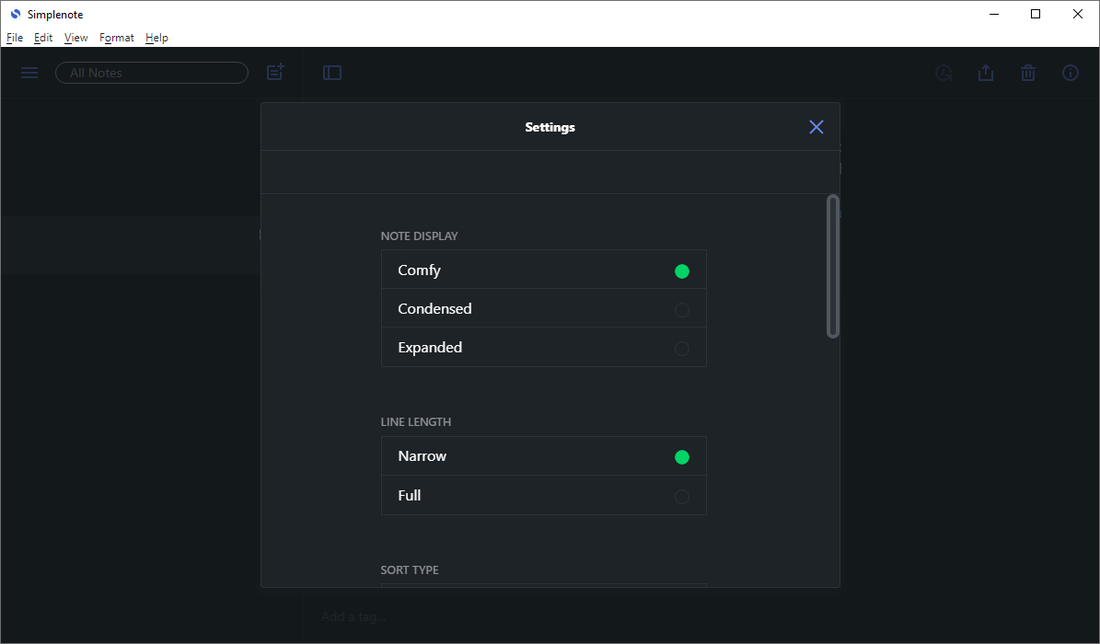Click the Share note icon

tap(986, 73)
